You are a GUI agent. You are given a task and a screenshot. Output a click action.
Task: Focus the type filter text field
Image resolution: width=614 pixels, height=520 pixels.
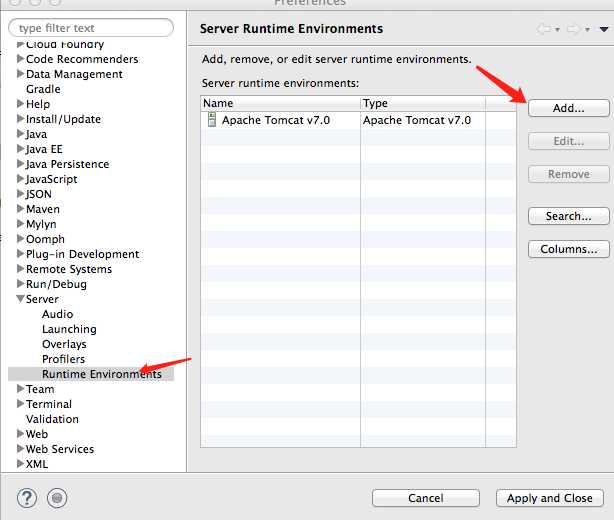(x=90, y=28)
